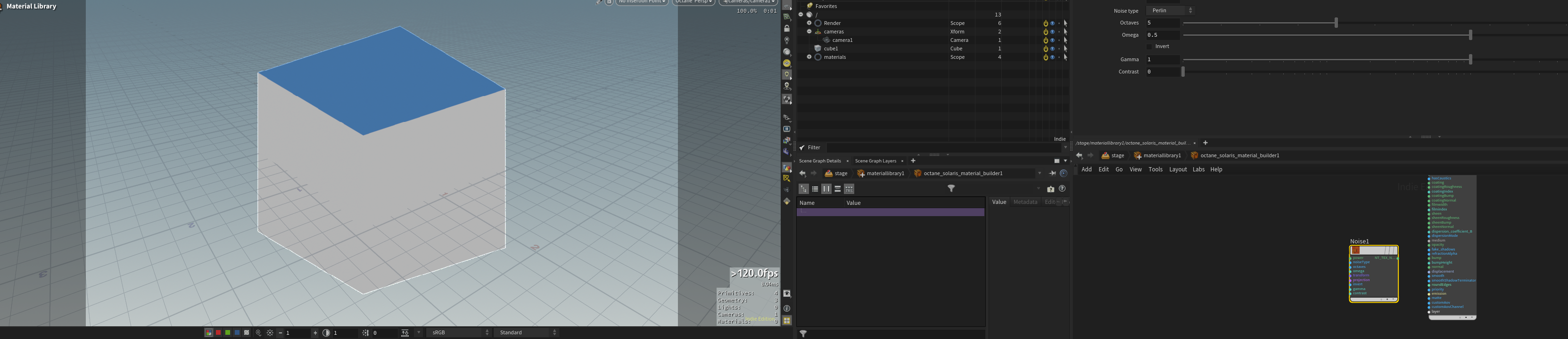
Task: Toggle visibility eye for cube1 row
Action: 1052,48
